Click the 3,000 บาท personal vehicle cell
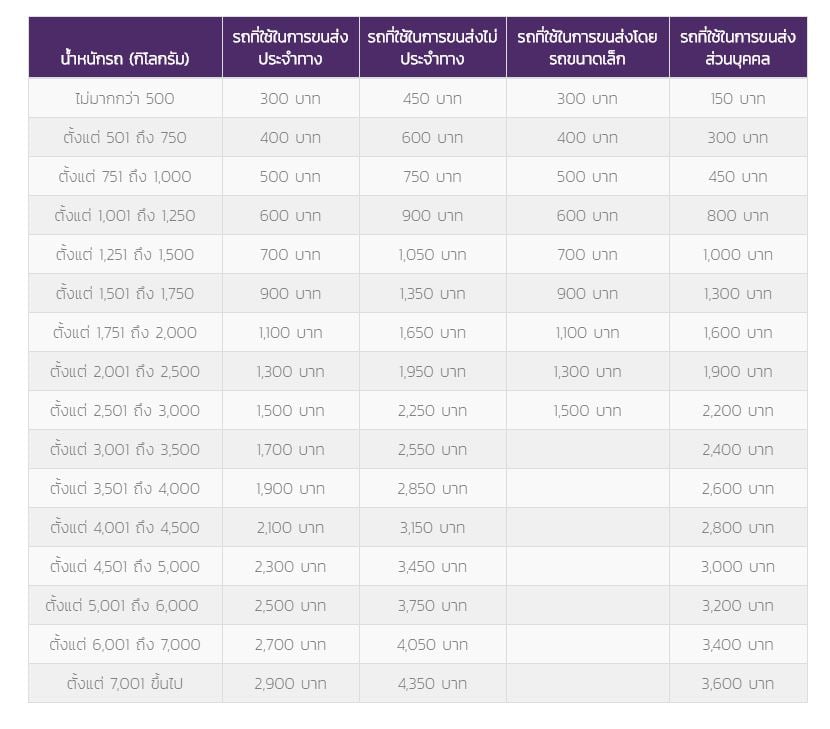The image size is (830, 729). coord(737,566)
